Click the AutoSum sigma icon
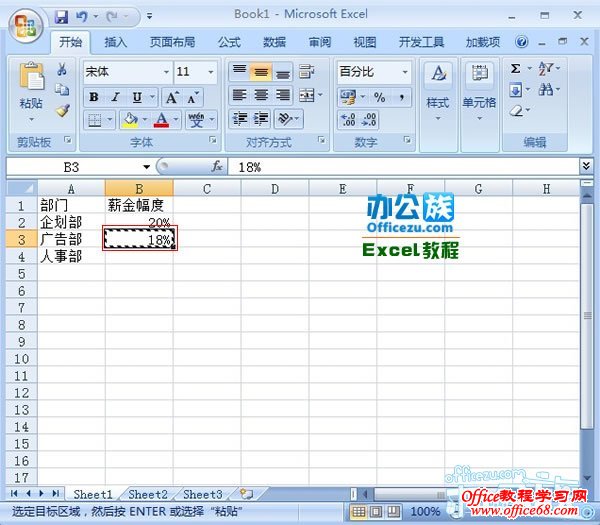 click(x=515, y=69)
